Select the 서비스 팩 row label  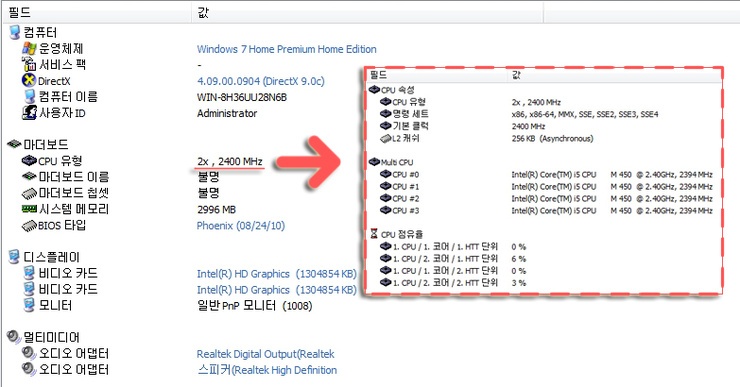(62, 64)
